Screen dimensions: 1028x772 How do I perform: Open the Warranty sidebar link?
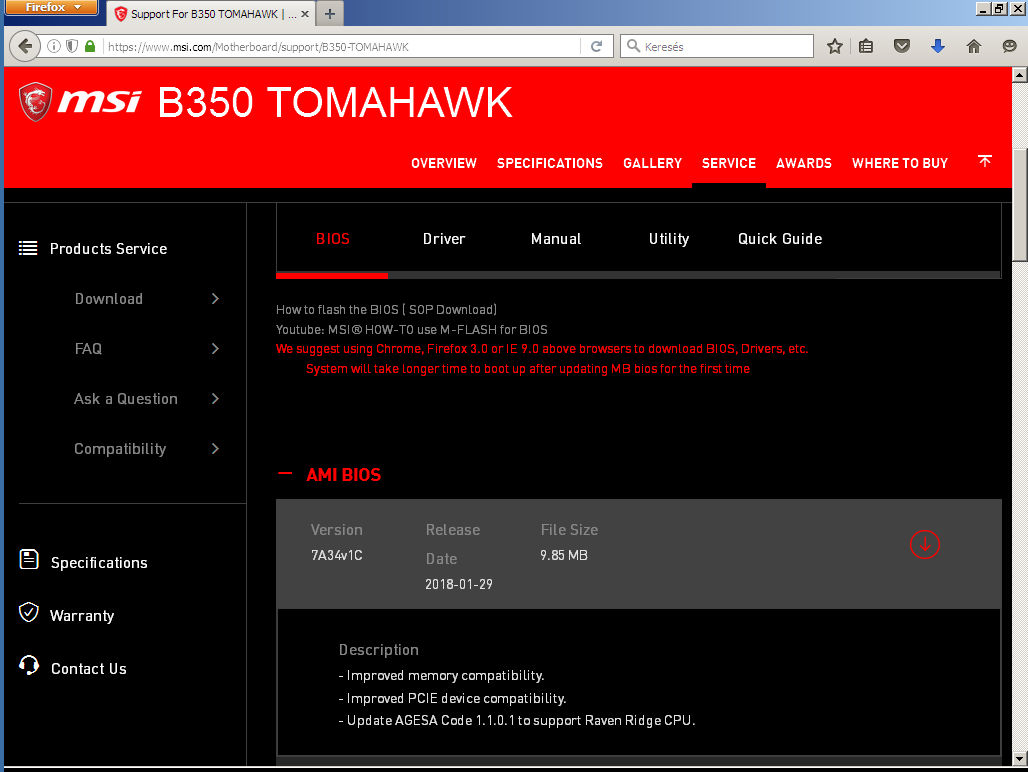click(82, 616)
